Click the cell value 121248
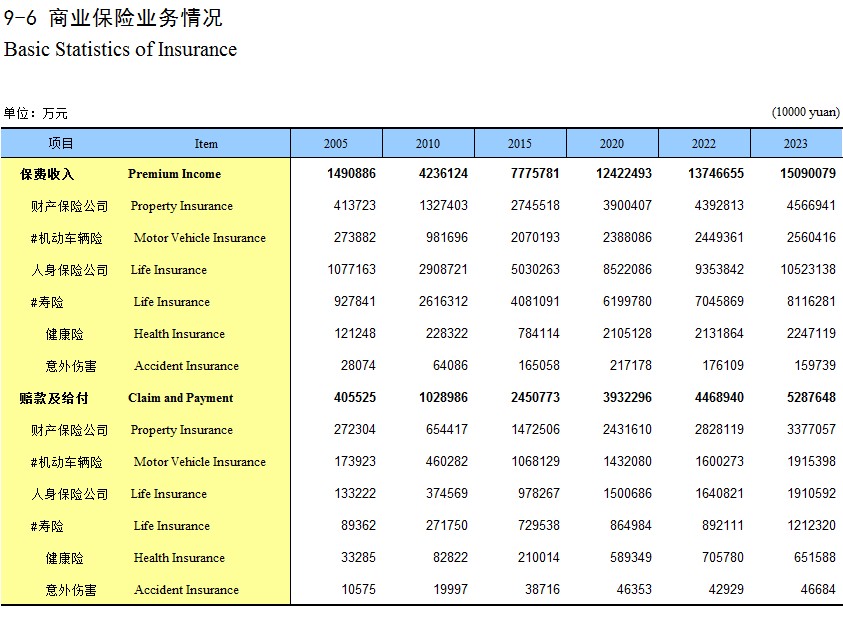The image size is (843, 638). click(x=354, y=333)
